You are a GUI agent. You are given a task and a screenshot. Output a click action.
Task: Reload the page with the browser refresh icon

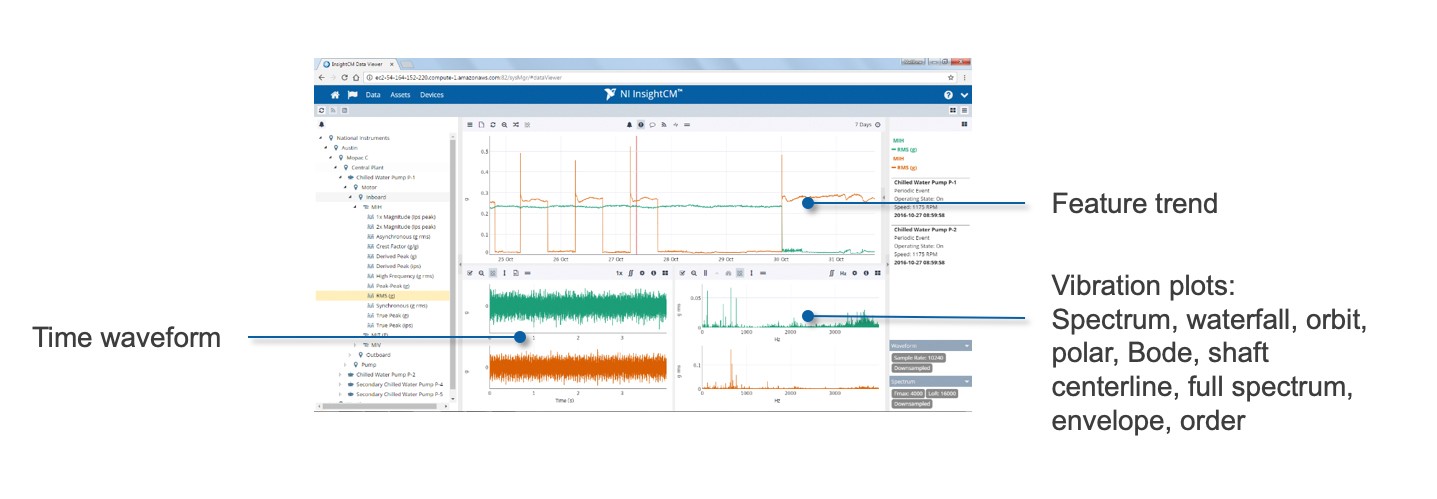coord(344,77)
